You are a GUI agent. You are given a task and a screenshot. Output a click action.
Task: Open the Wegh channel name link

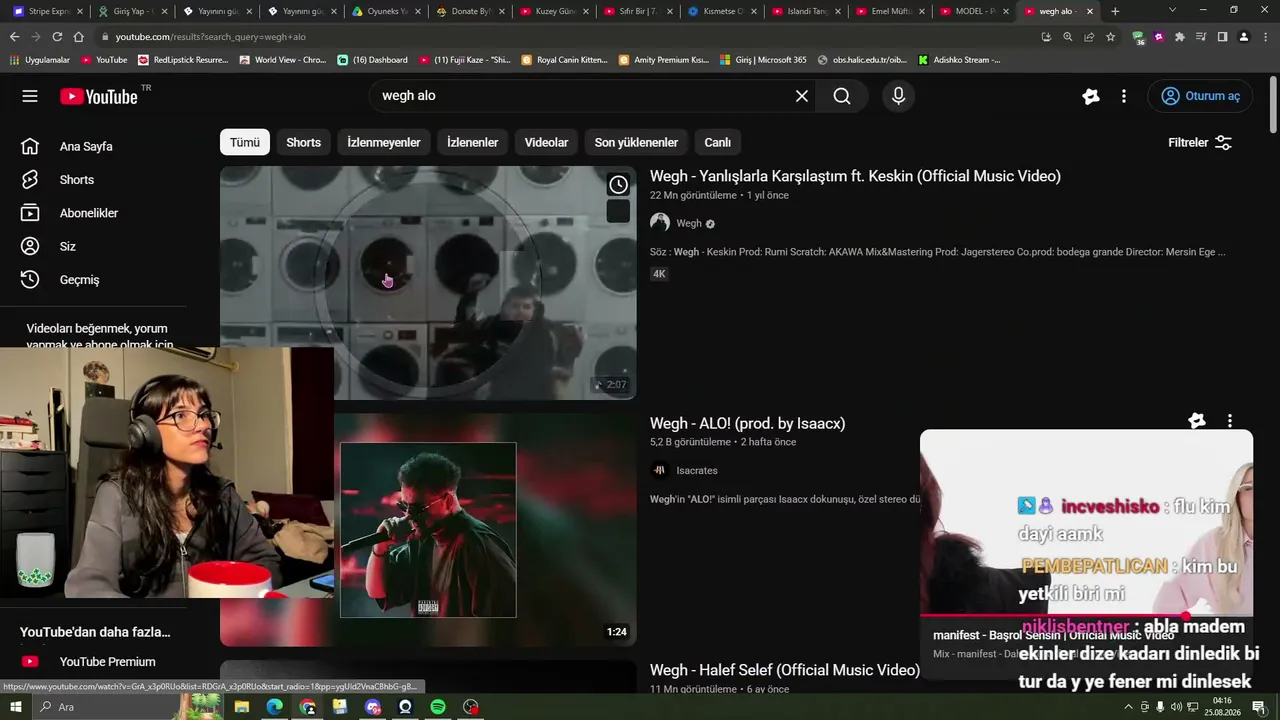tap(689, 223)
